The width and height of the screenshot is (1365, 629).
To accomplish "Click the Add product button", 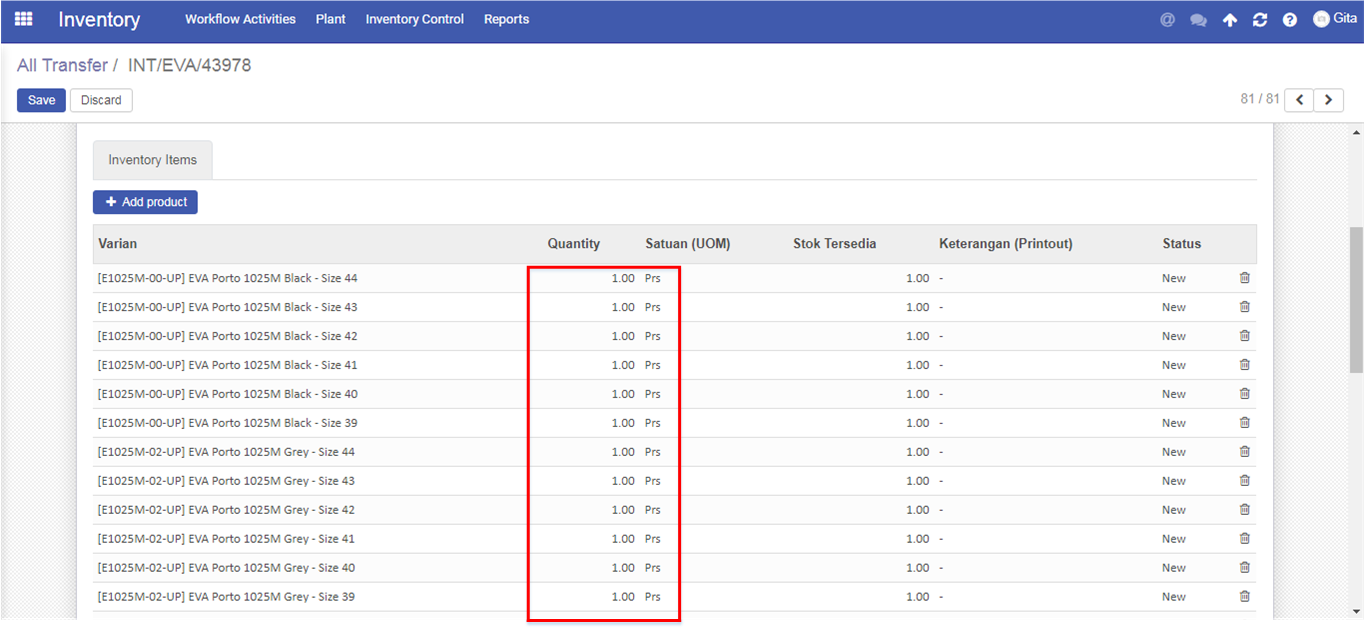I will tap(145, 202).
